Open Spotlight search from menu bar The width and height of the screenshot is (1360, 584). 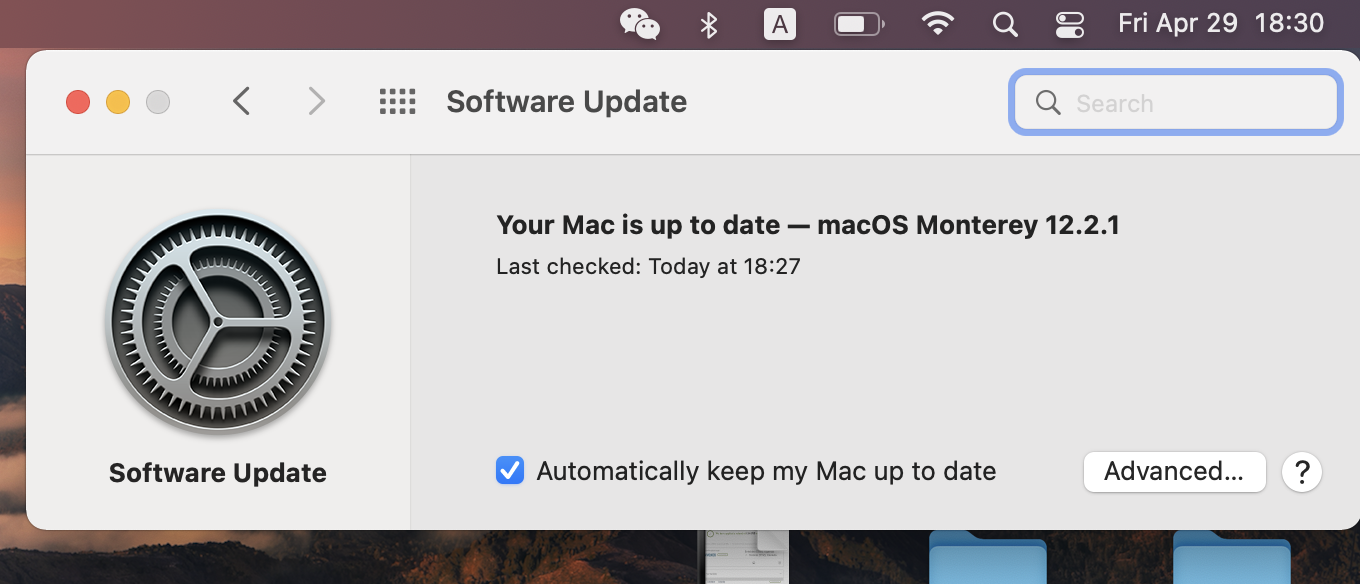(x=1005, y=24)
